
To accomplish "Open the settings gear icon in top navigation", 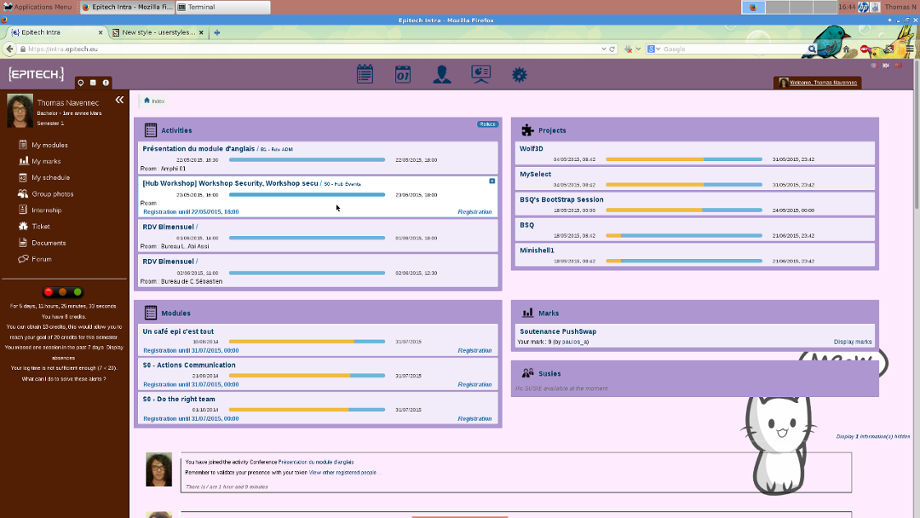I will point(519,74).
